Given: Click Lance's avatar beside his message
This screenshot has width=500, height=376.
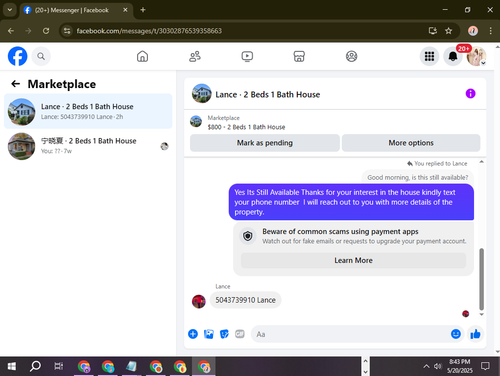Looking at the screenshot, I should pos(199,301).
